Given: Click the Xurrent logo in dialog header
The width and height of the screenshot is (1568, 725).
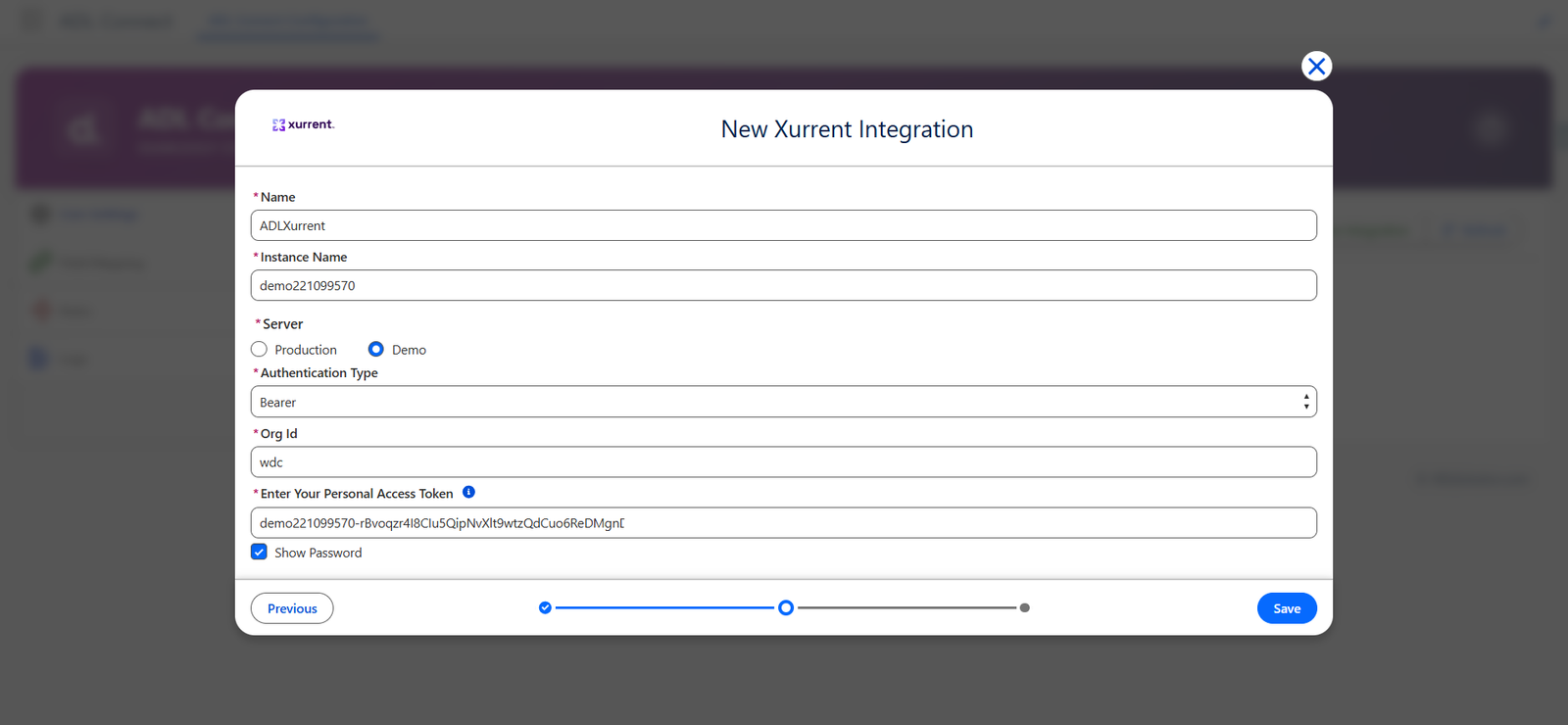Looking at the screenshot, I should [x=303, y=124].
